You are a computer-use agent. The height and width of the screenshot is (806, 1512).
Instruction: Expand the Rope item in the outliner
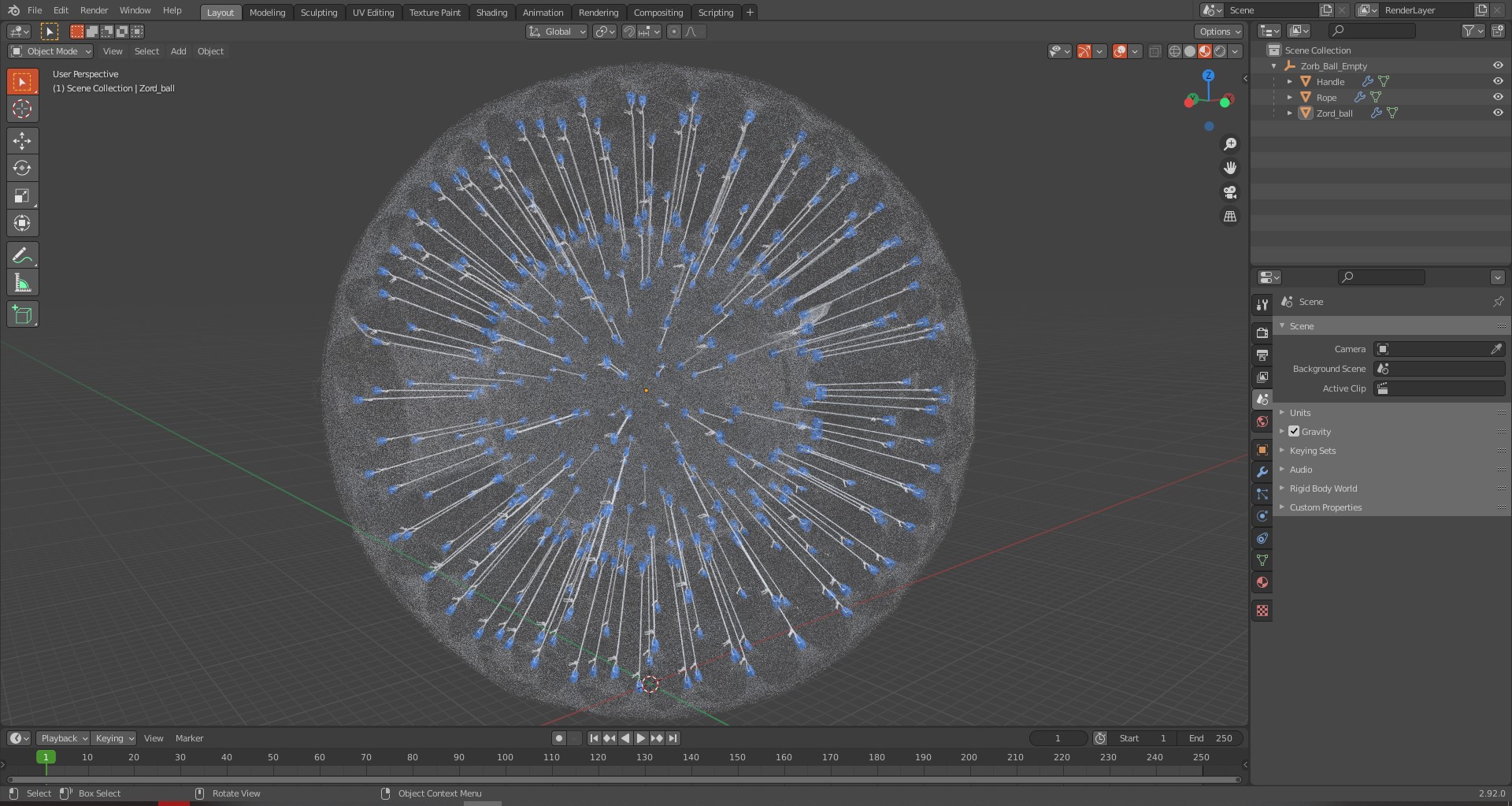tap(1290, 98)
